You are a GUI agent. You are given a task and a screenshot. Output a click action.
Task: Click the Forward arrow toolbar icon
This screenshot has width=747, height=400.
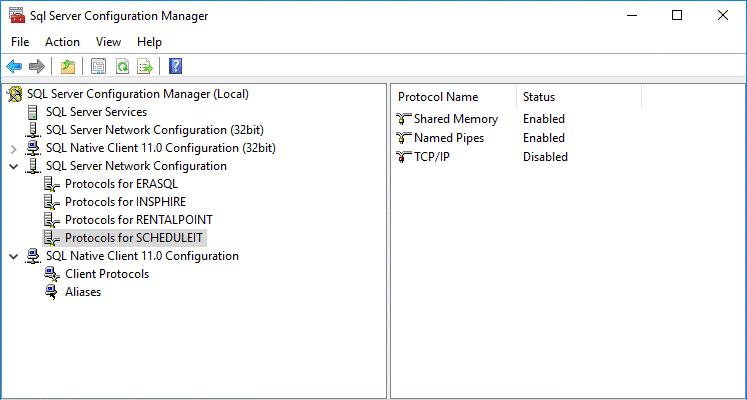37,67
